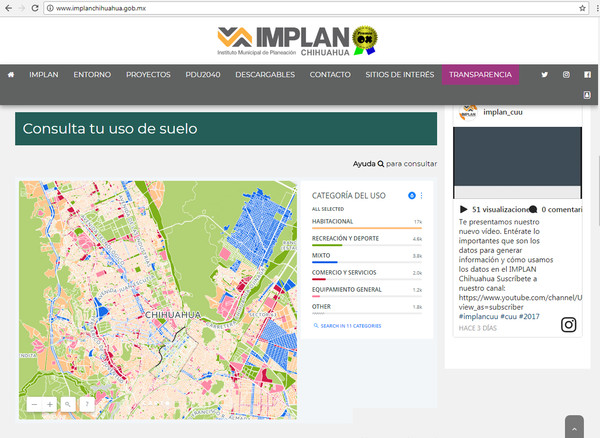Zoom in the map with the plus button
Viewport: 600px width, 438px height.
click(x=50, y=404)
